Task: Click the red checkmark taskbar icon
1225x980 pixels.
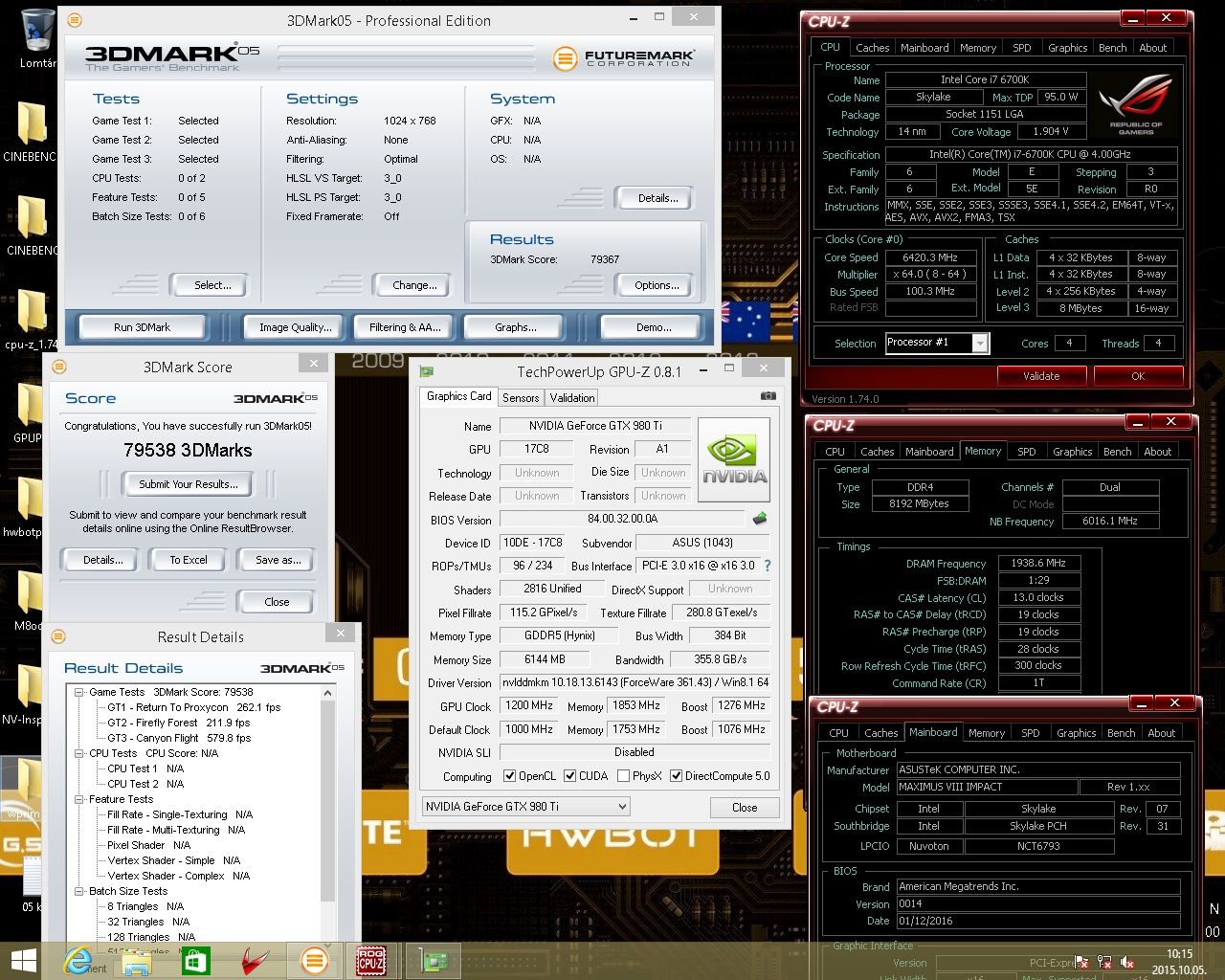Action: (254, 961)
